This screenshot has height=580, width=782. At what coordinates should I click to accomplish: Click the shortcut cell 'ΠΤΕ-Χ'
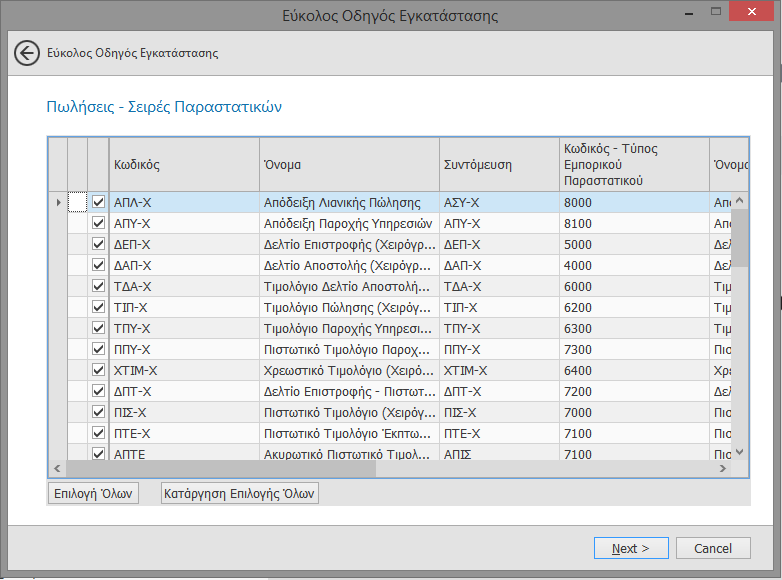pyautogui.click(x=499, y=433)
